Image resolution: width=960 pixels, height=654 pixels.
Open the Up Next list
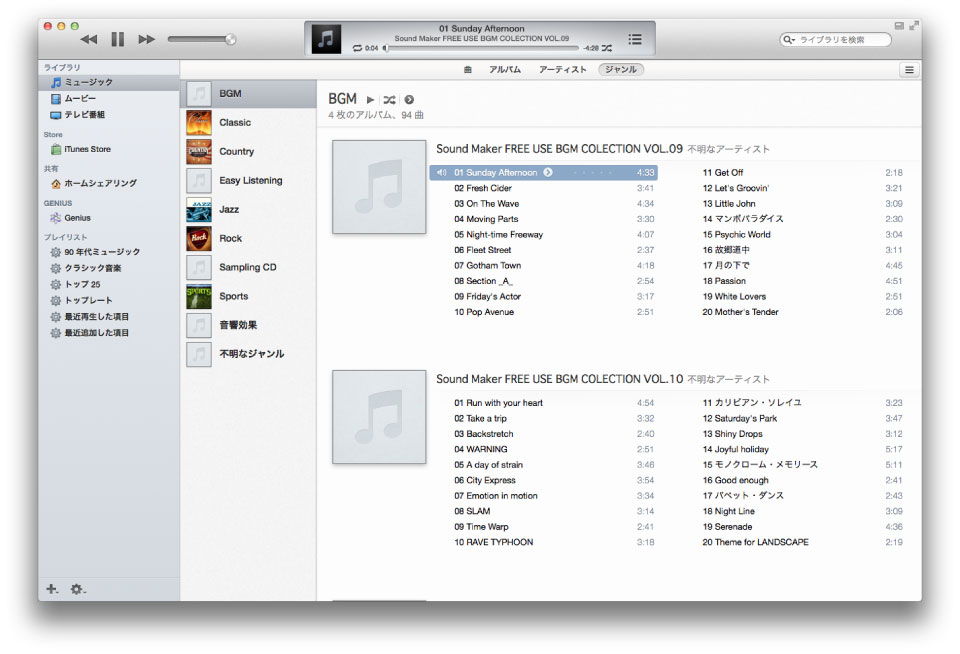click(635, 39)
